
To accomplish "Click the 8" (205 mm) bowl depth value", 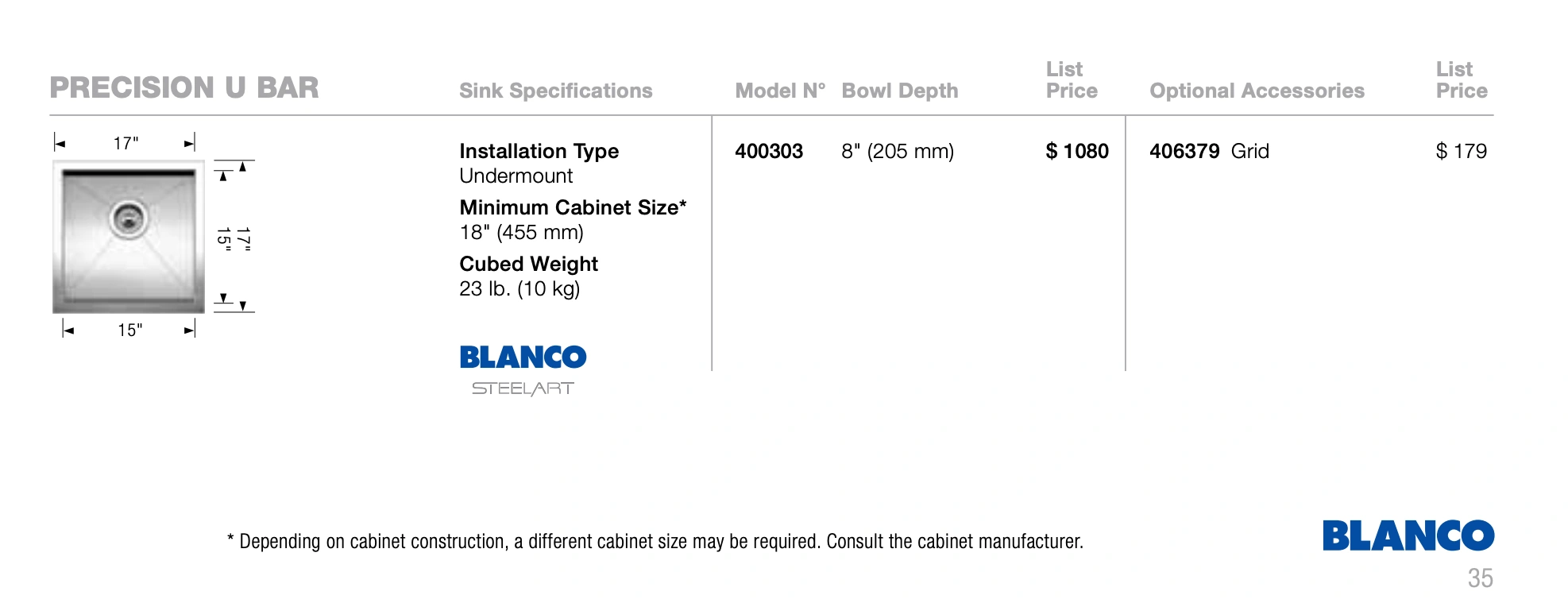I will click(x=898, y=151).
